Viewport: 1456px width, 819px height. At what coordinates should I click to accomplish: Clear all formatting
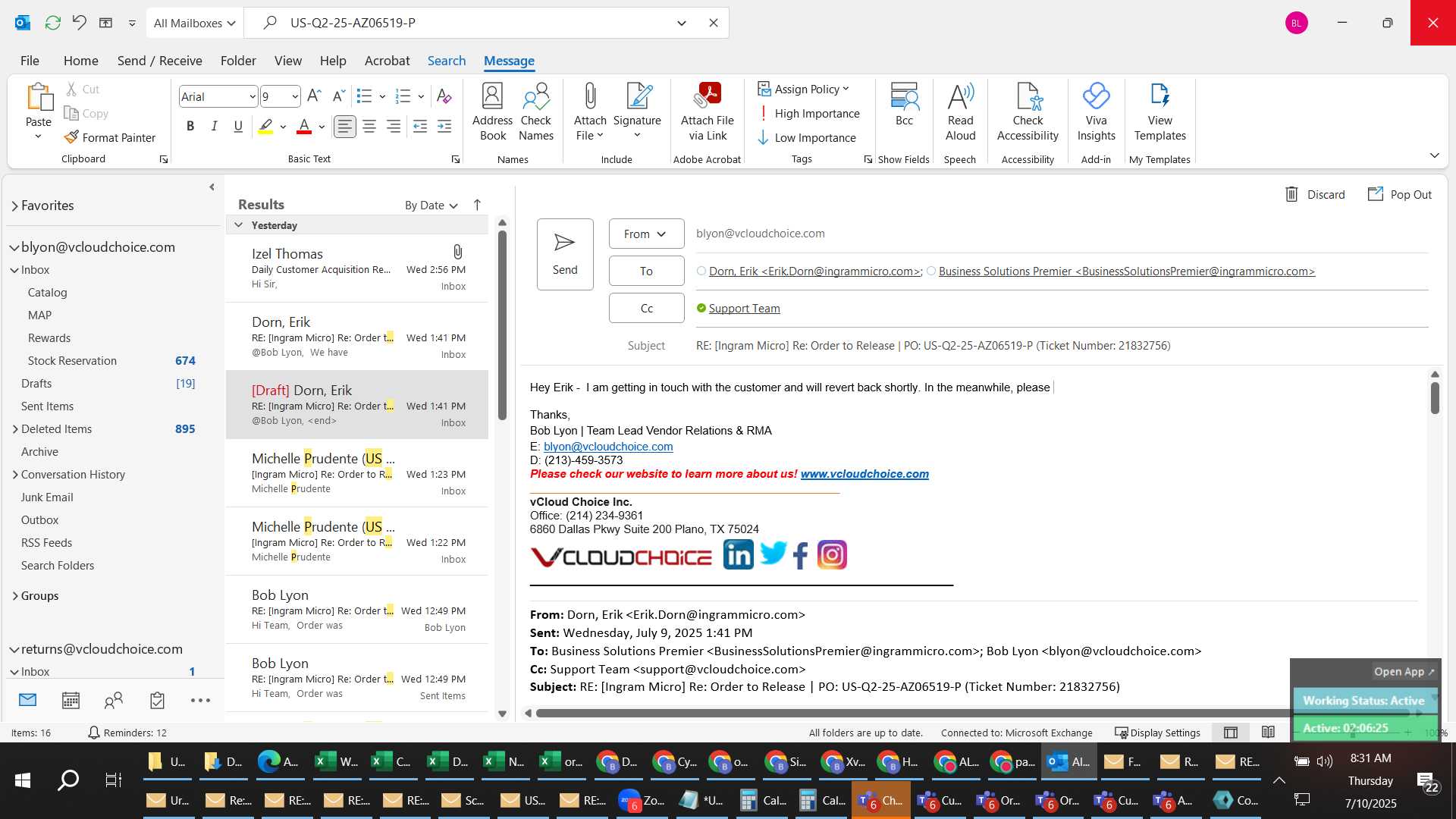click(444, 96)
